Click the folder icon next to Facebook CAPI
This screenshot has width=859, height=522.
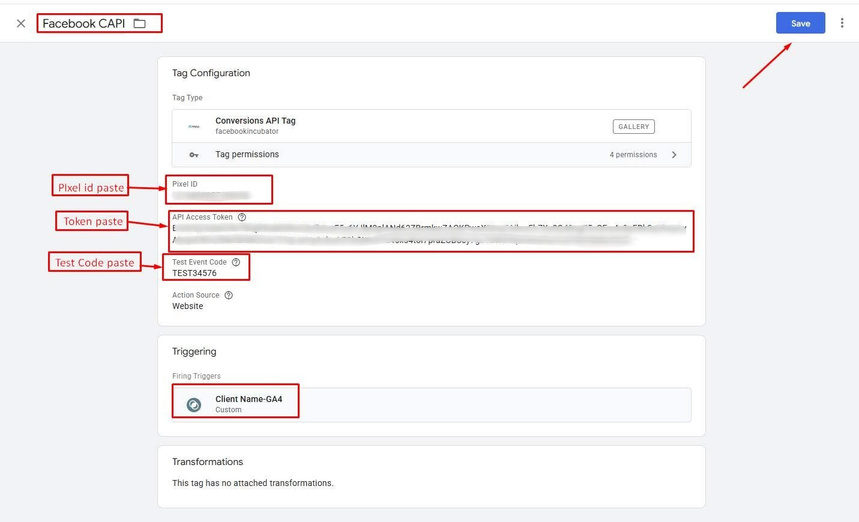pos(140,24)
